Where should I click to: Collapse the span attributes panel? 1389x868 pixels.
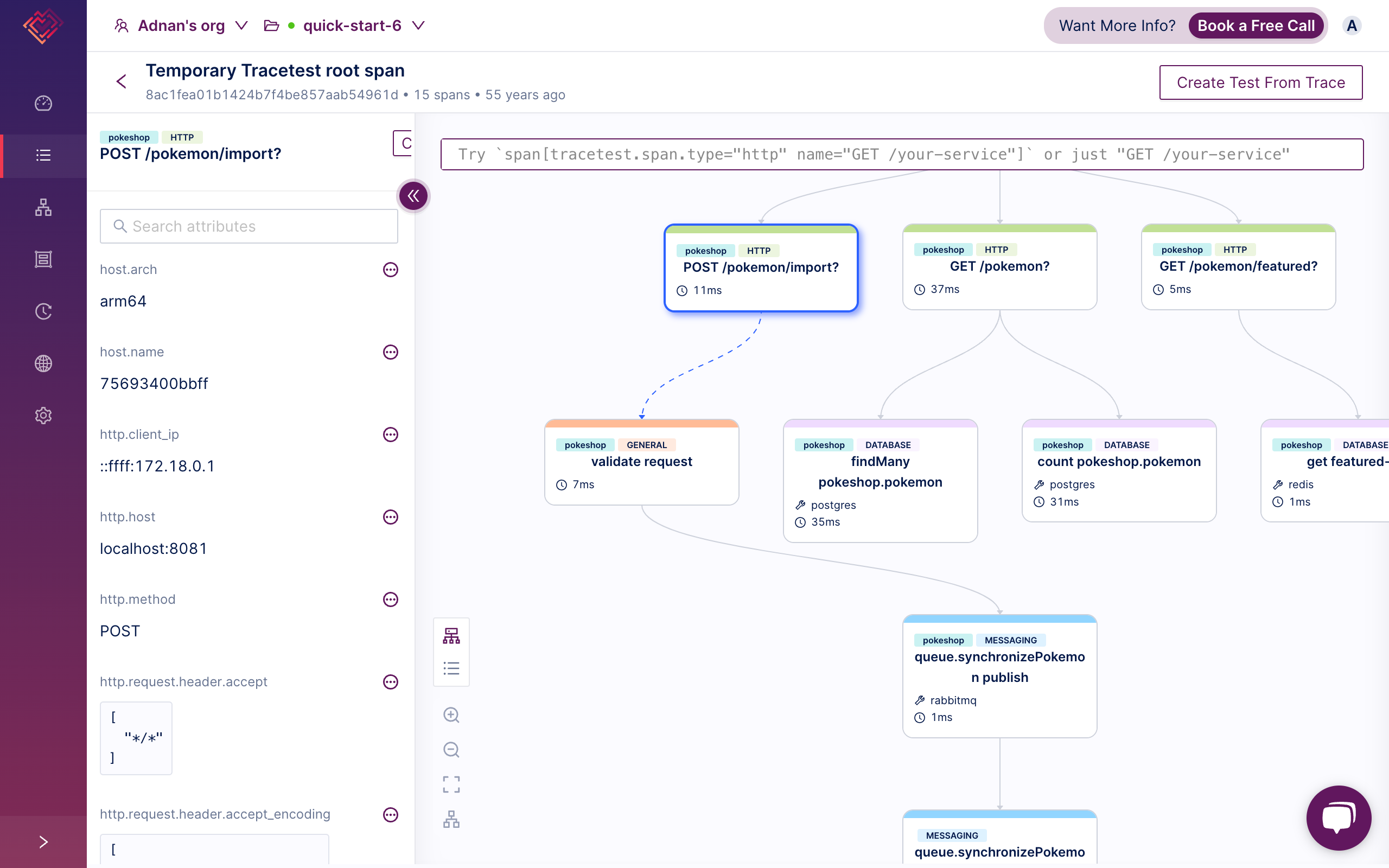coord(413,196)
